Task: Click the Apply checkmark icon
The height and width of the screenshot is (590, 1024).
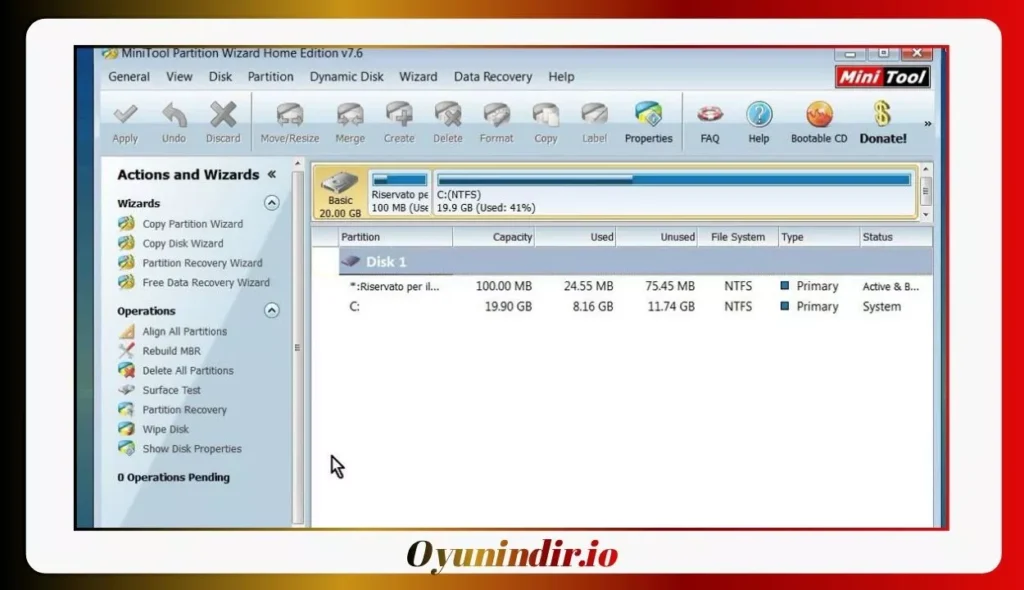Action: point(125,116)
